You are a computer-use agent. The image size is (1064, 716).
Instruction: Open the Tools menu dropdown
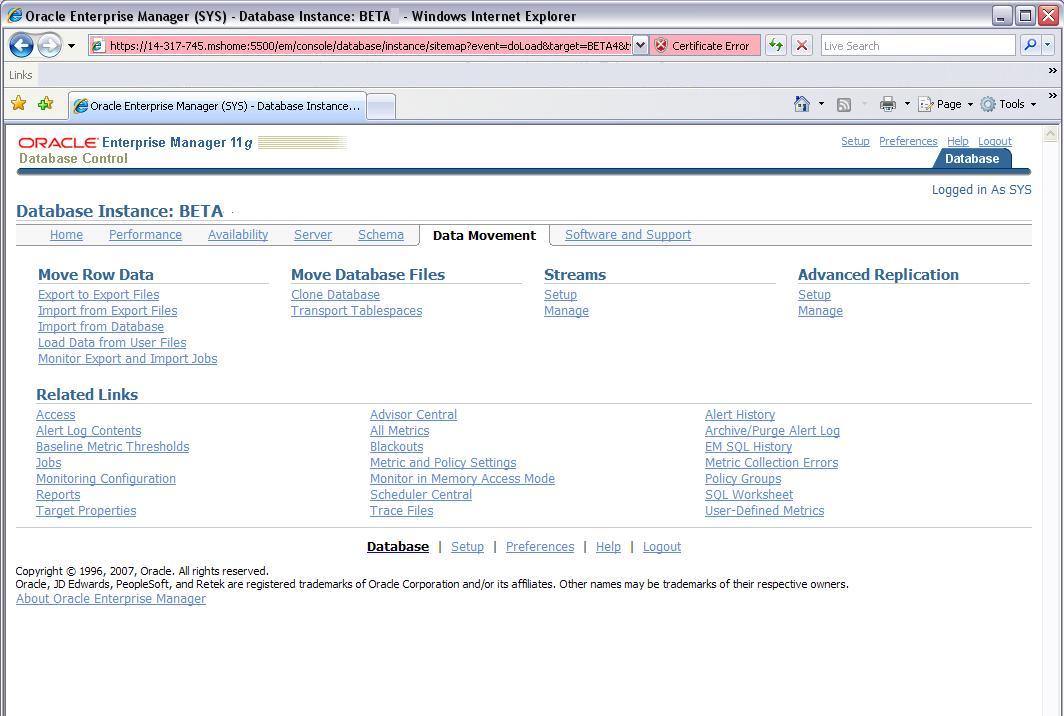click(1009, 105)
